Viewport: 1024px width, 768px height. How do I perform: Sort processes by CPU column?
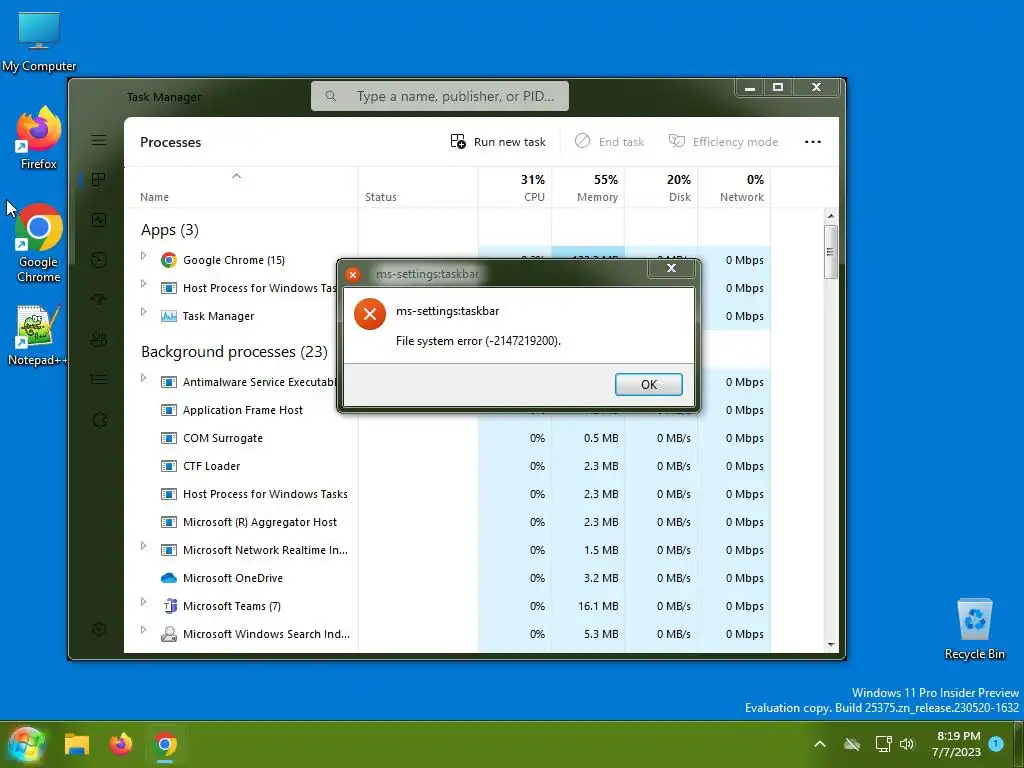[x=515, y=187]
